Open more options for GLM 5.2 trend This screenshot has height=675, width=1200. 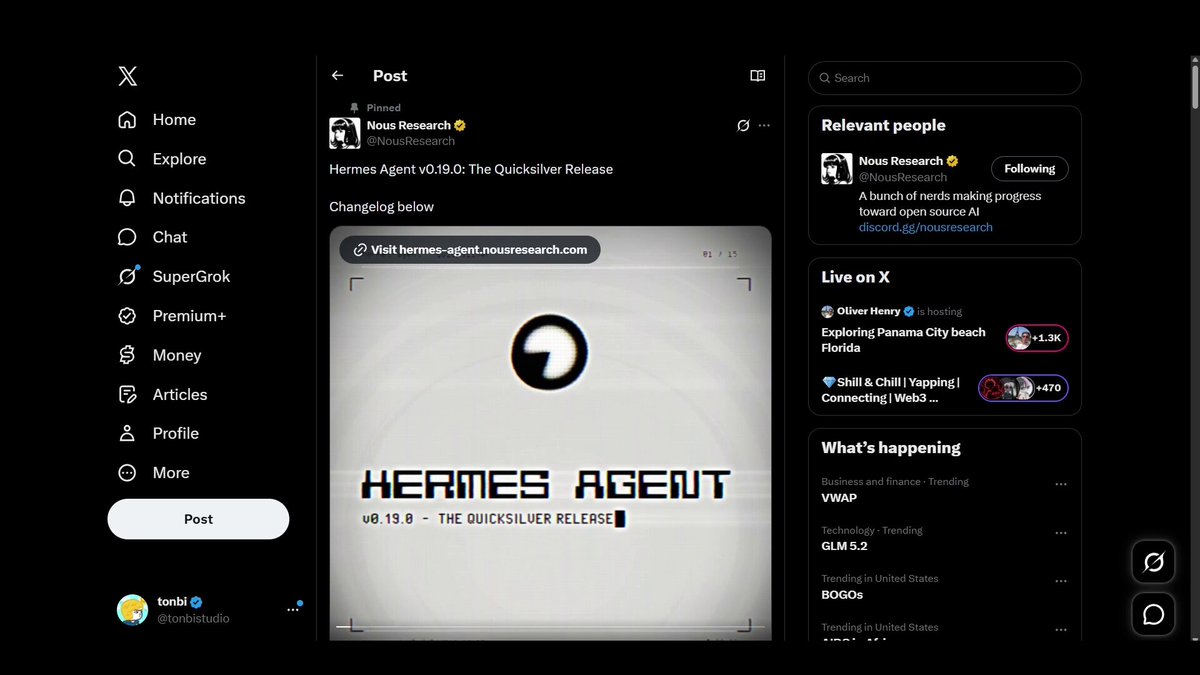coord(1061,533)
